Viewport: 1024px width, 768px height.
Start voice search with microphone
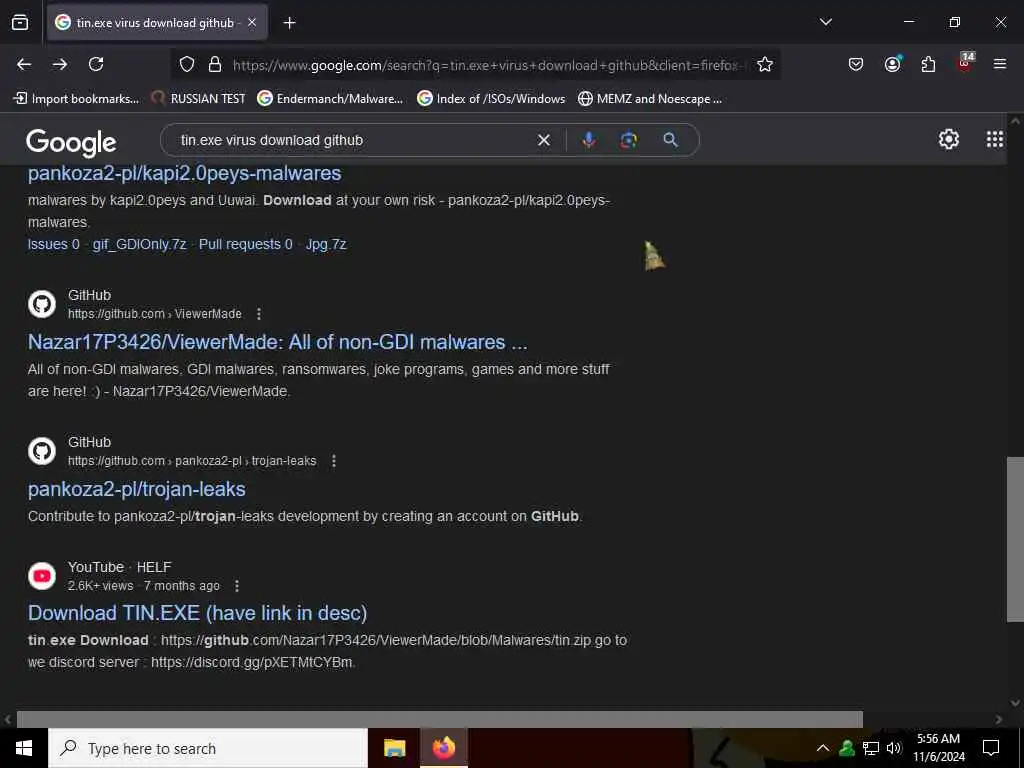(588, 140)
